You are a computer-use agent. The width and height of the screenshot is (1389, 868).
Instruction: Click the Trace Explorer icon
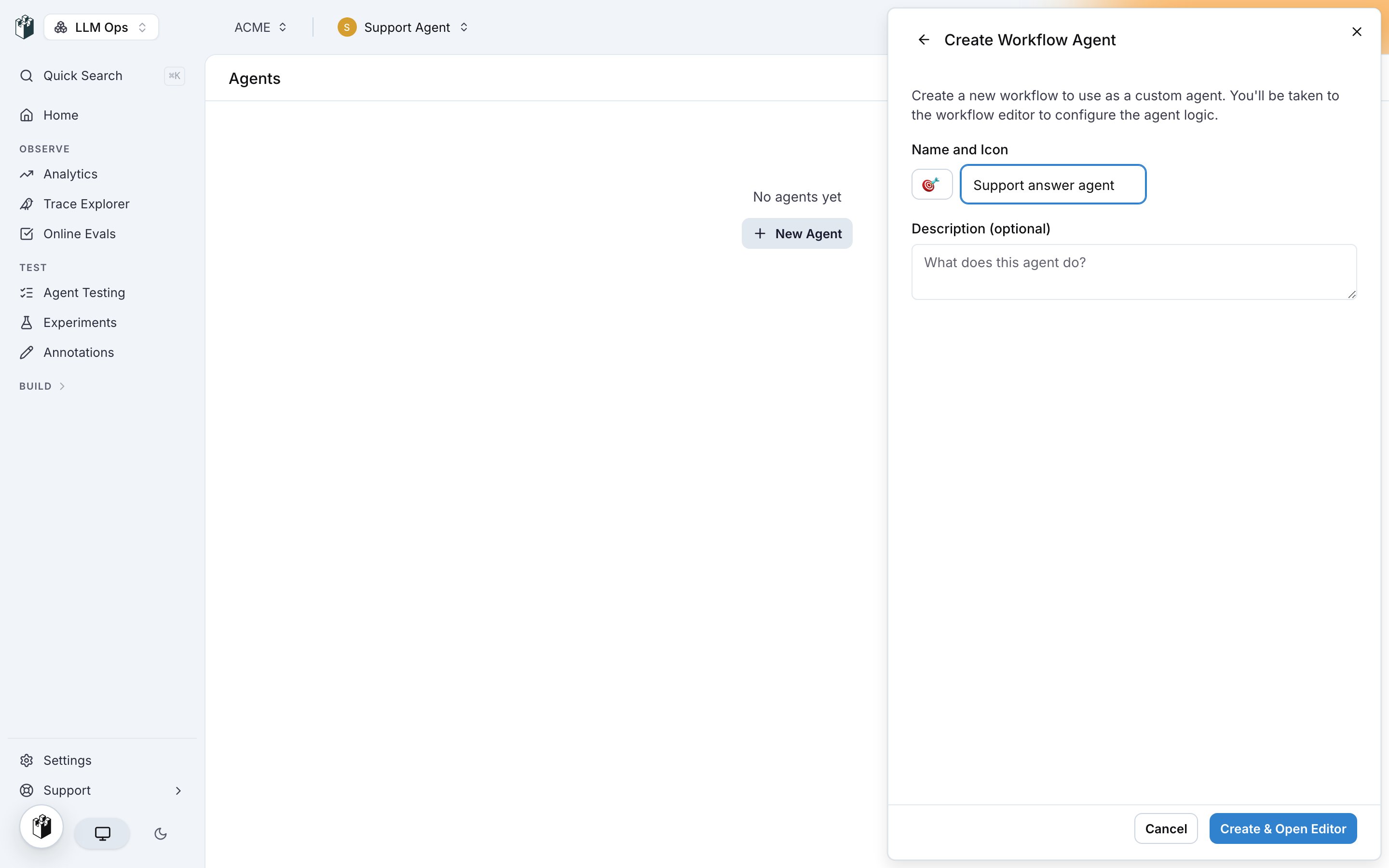click(x=27, y=204)
